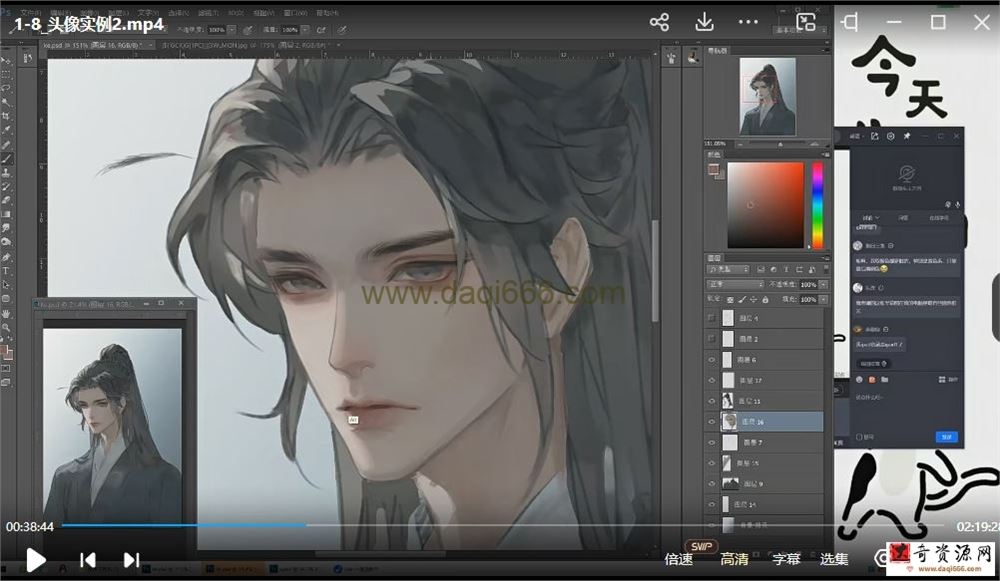Click rainbow hue slider strip
The image size is (1000, 581).
(x=817, y=205)
